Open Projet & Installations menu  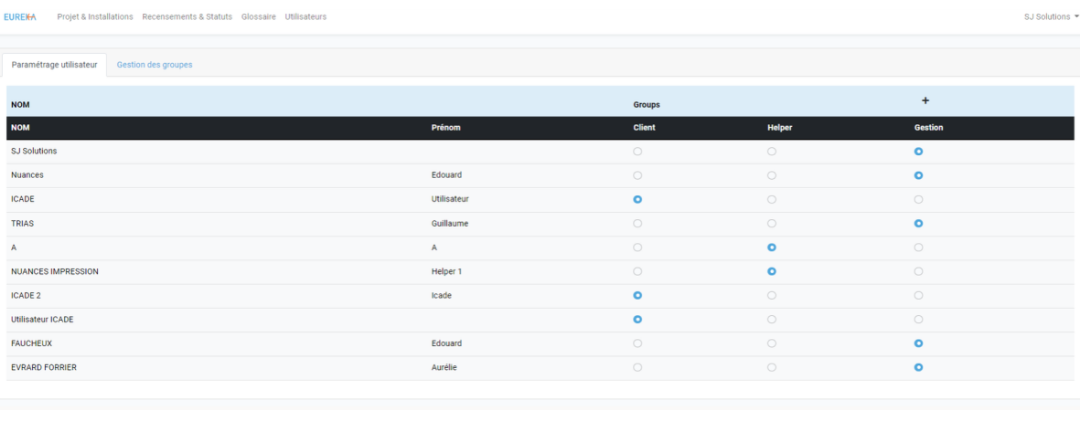click(x=95, y=17)
